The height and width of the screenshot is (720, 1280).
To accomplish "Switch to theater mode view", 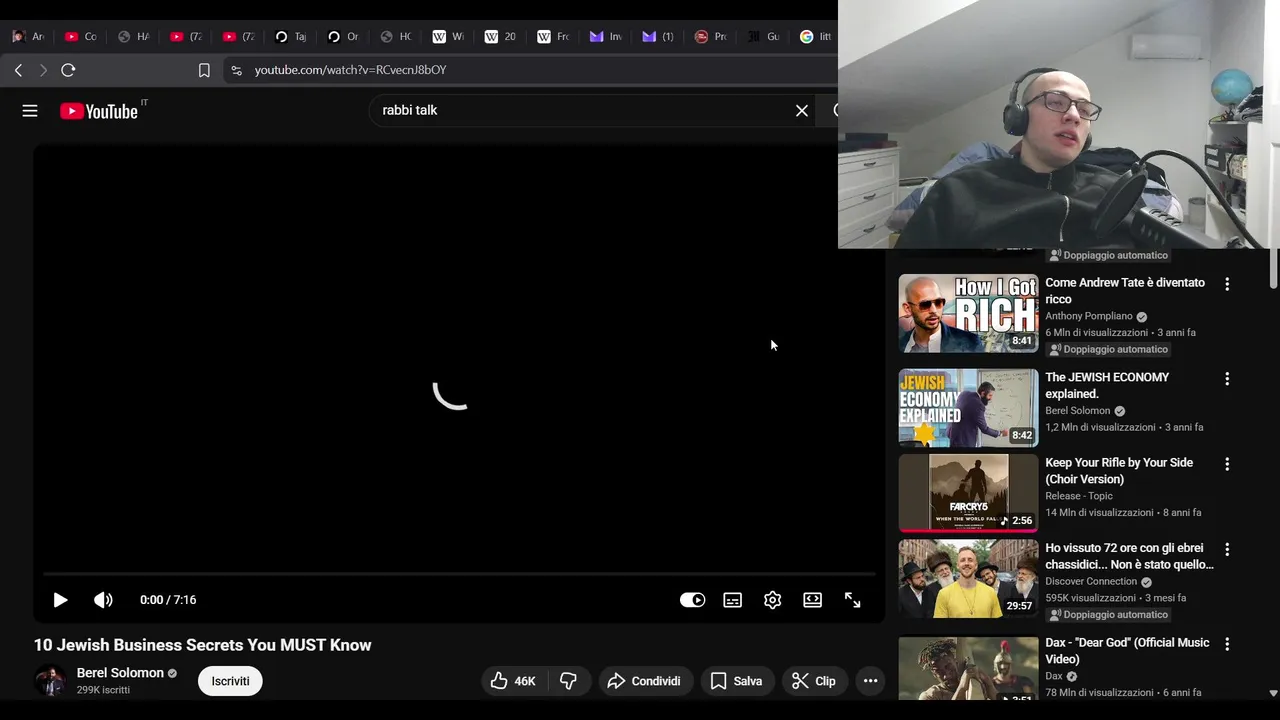I will [x=812, y=600].
